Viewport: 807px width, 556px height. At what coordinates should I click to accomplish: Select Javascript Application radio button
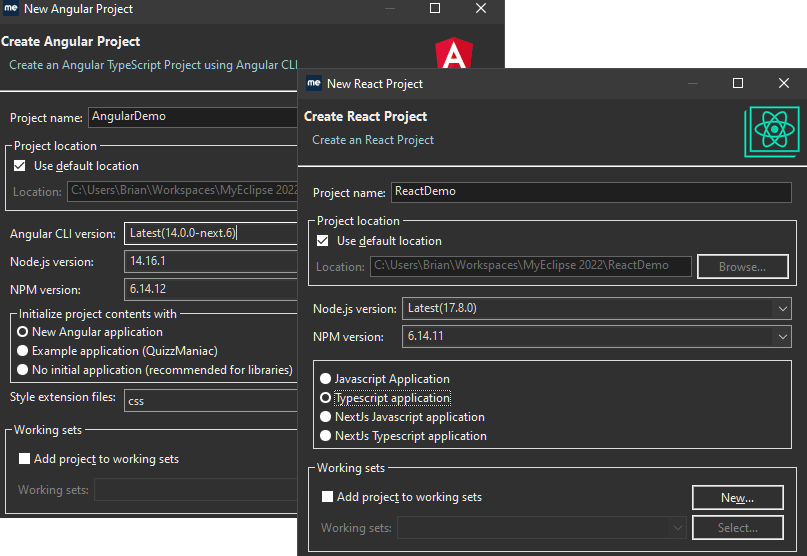(325, 379)
